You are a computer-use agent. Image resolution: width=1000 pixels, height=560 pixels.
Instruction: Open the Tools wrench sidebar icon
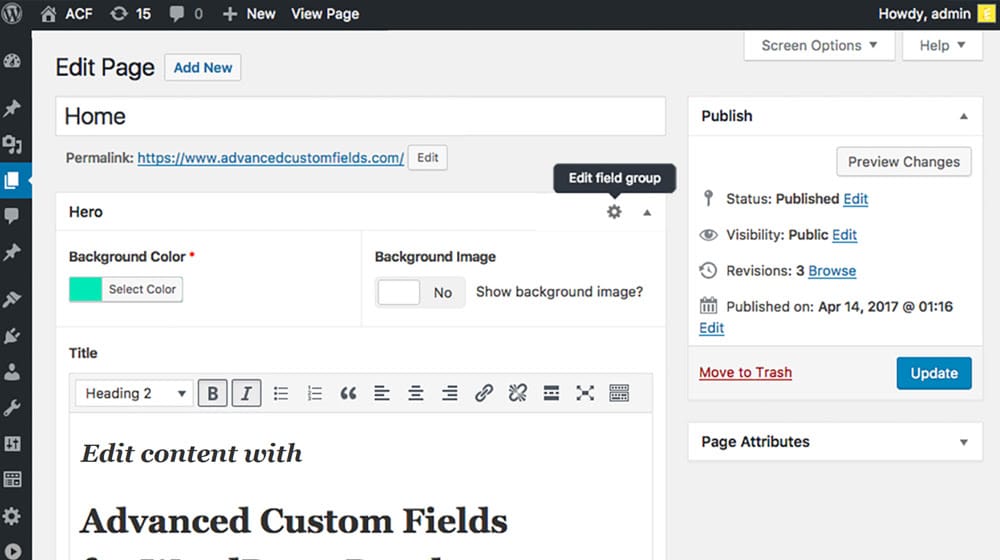click(12, 408)
